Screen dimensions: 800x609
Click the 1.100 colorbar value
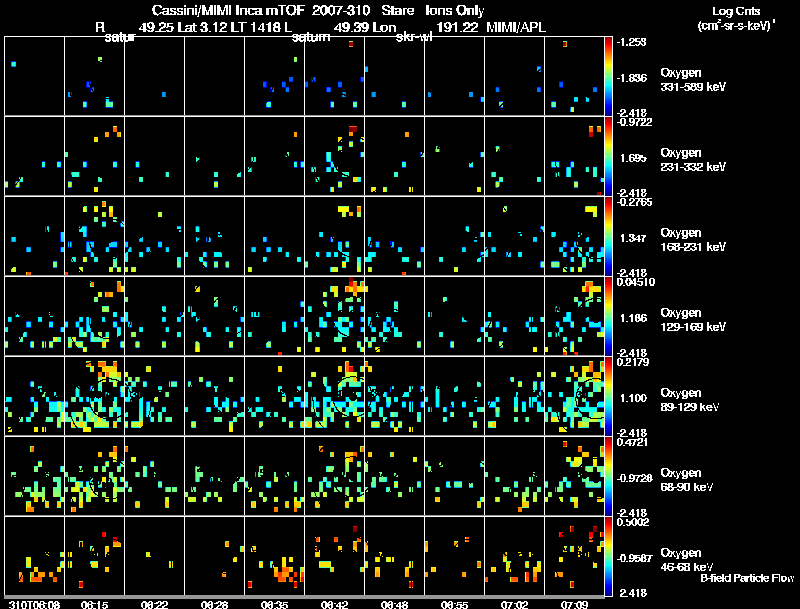click(x=633, y=398)
